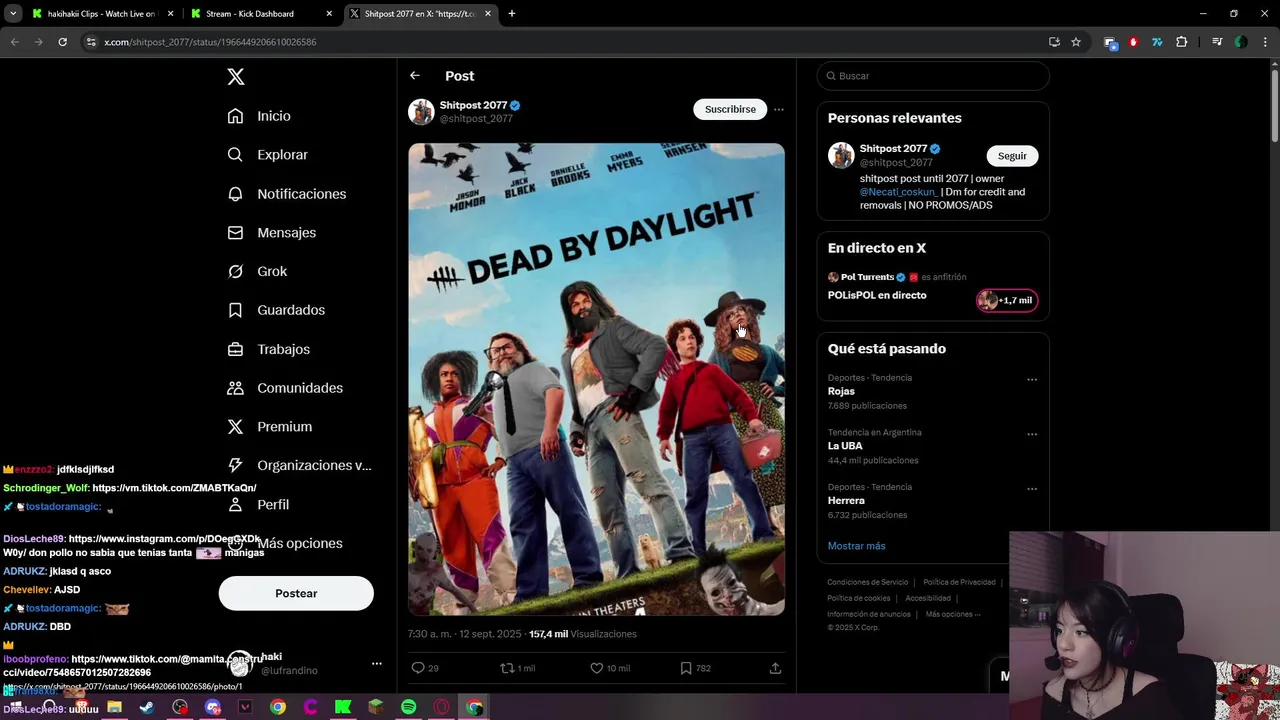Image resolution: width=1280 pixels, height=720 pixels.
Task: Open the 7TV extension
Action: [x=1157, y=42]
